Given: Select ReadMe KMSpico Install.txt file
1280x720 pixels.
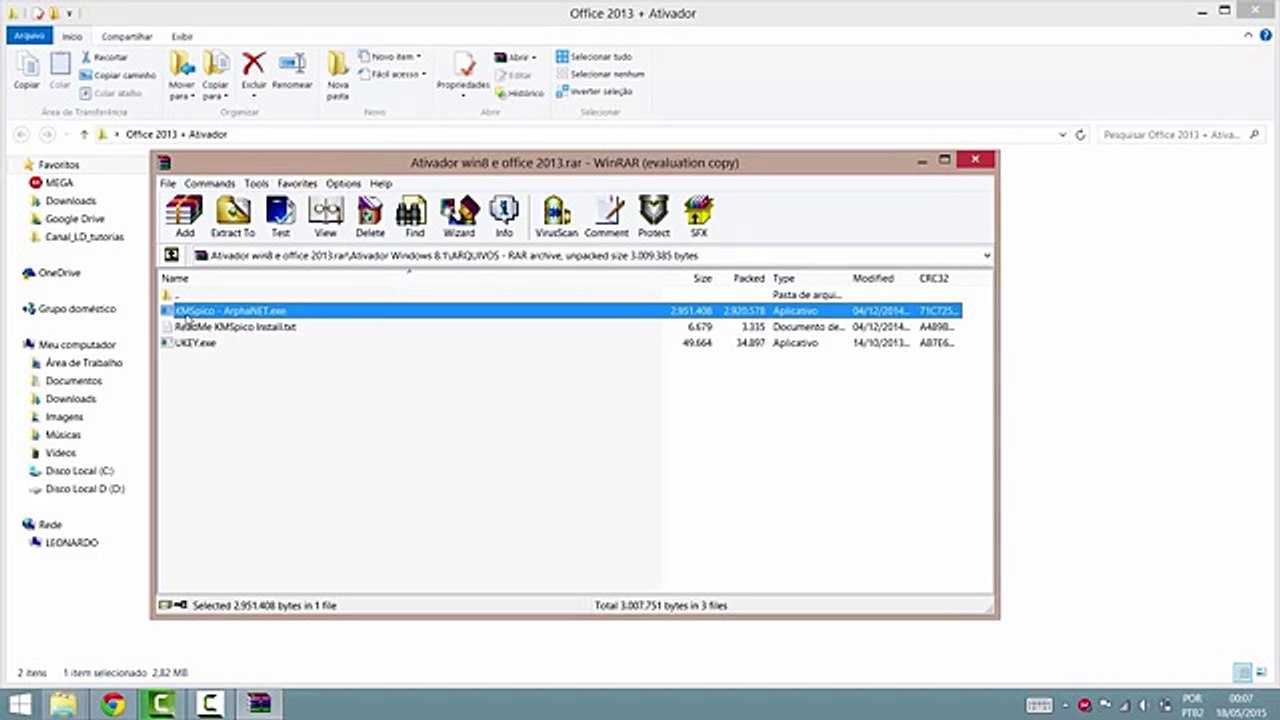Looking at the screenshot, I should coord(236,327).
